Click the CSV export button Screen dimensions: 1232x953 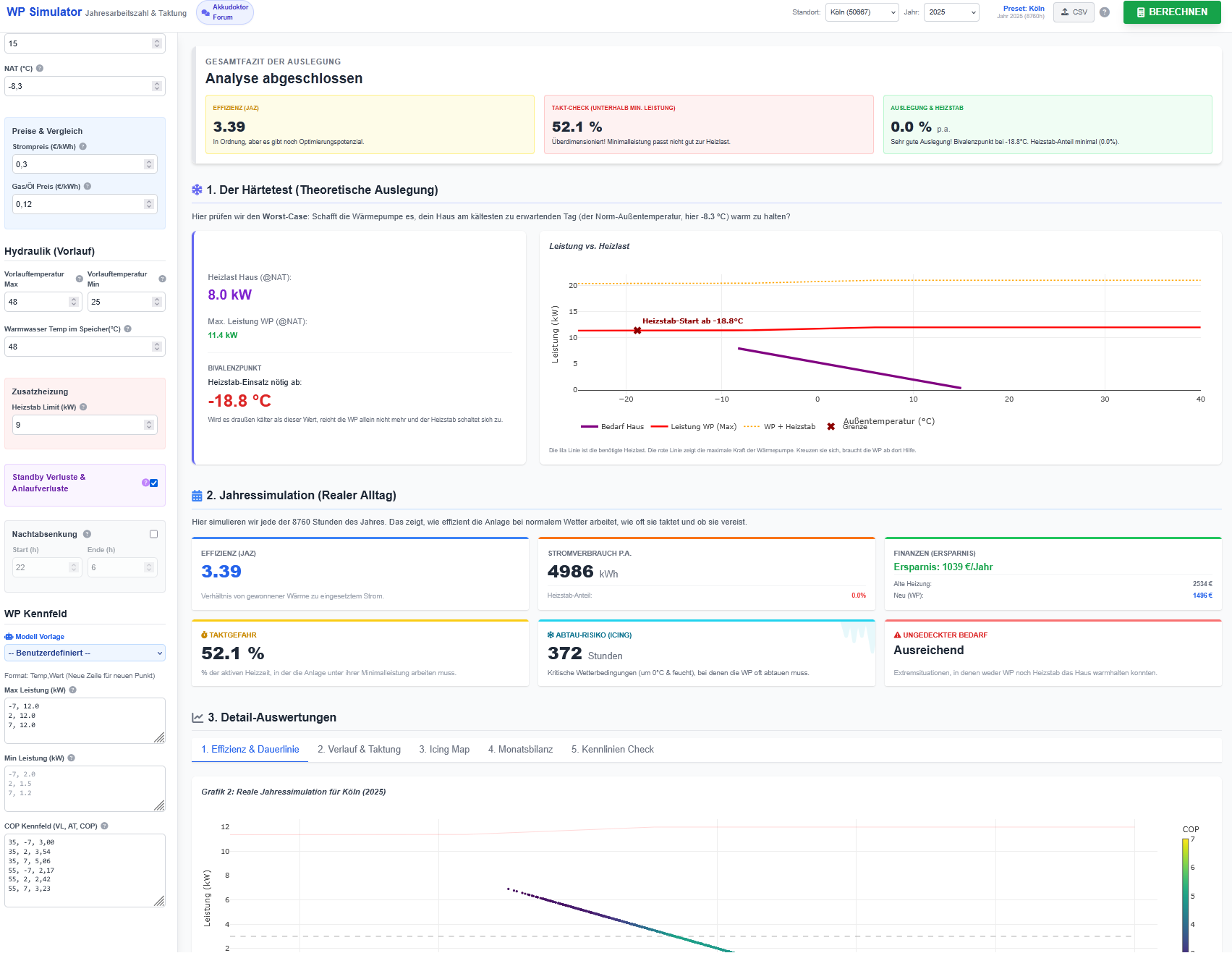click(x=1074, y=12)
